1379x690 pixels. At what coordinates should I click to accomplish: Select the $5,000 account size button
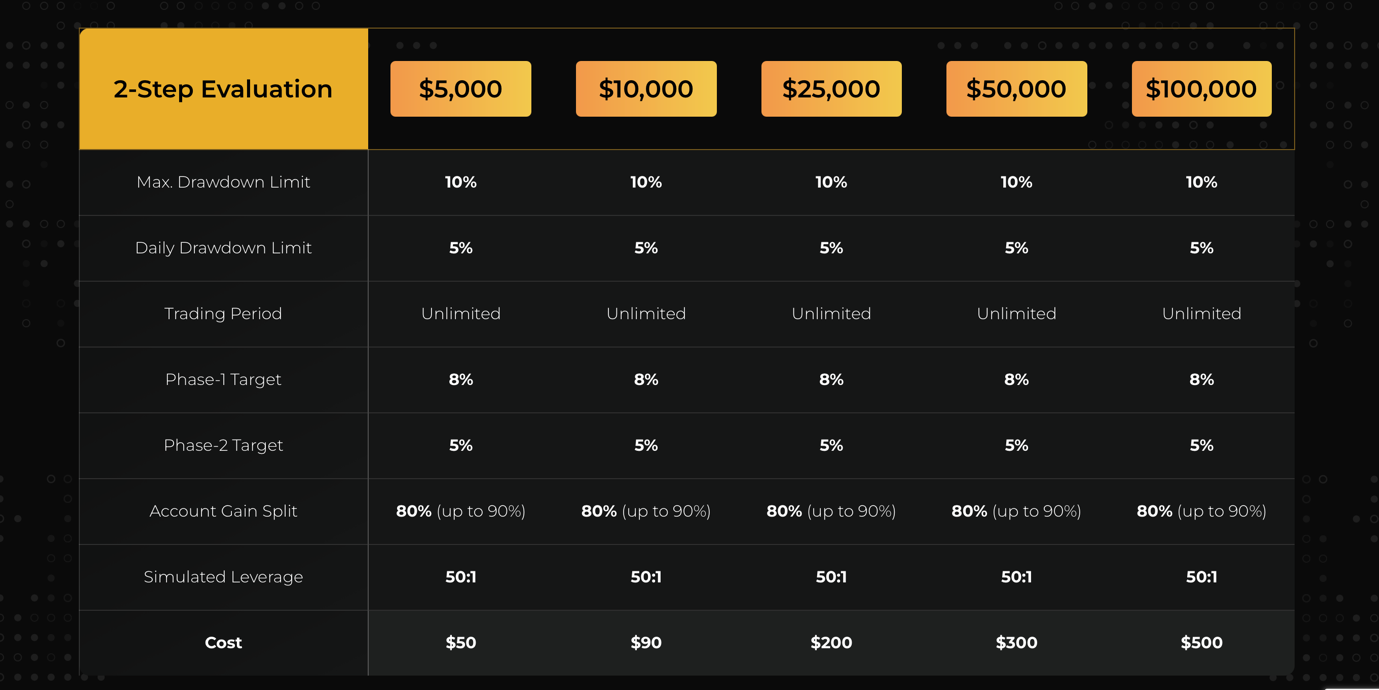point(460,89)
